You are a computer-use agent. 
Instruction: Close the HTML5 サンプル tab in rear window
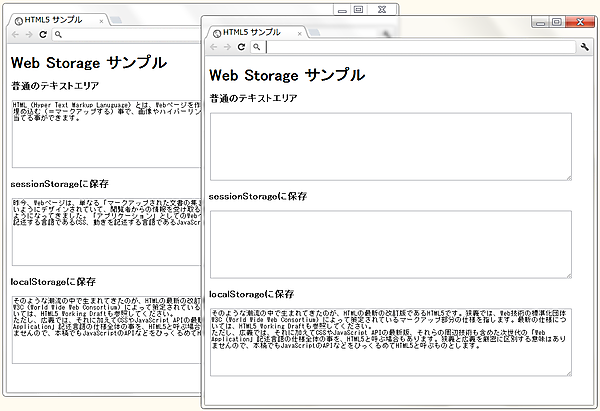point(101,20)
